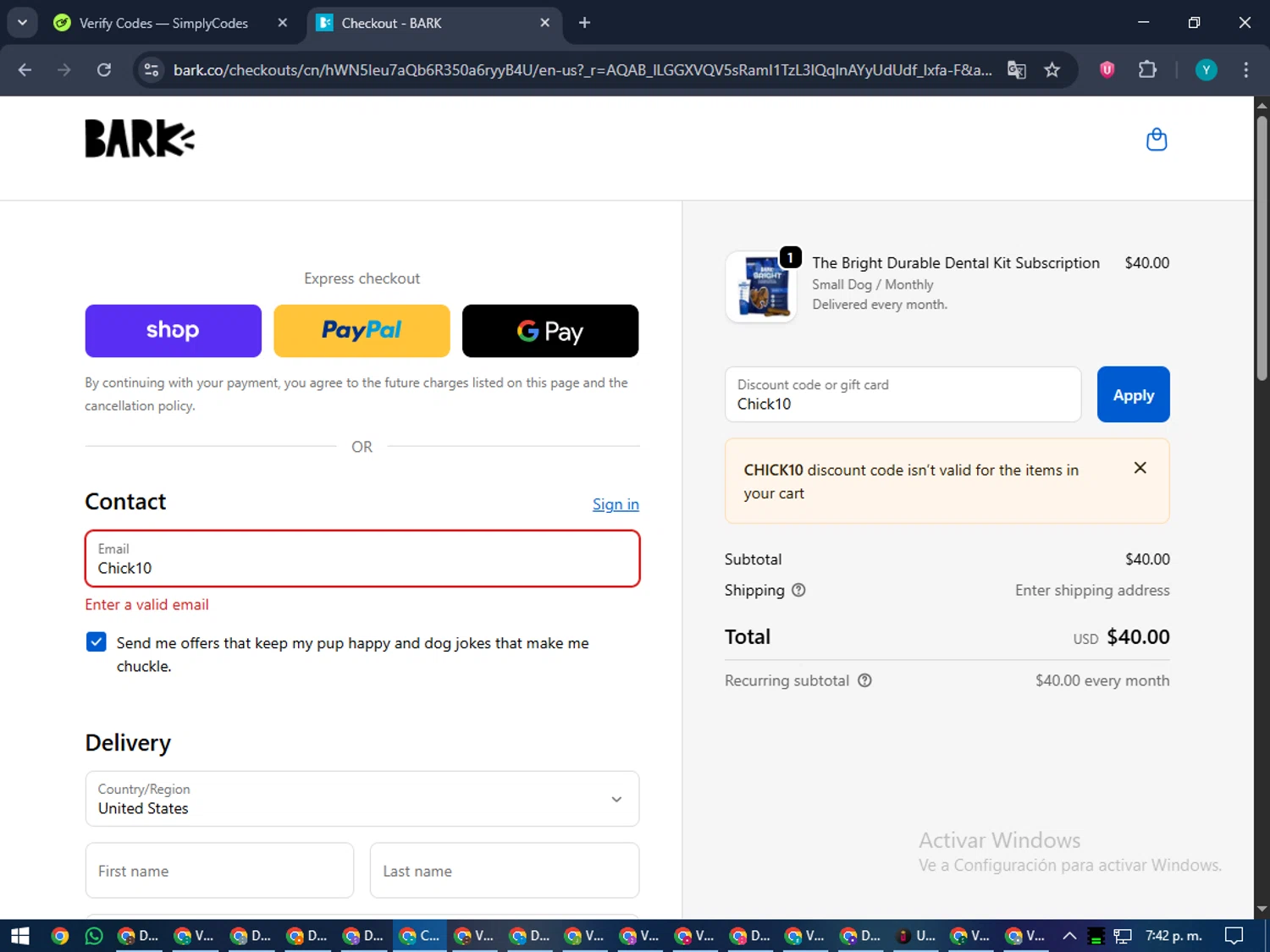Click into the Email field
The width and height of the screenshot is (1270, 952).
point(362,559)
